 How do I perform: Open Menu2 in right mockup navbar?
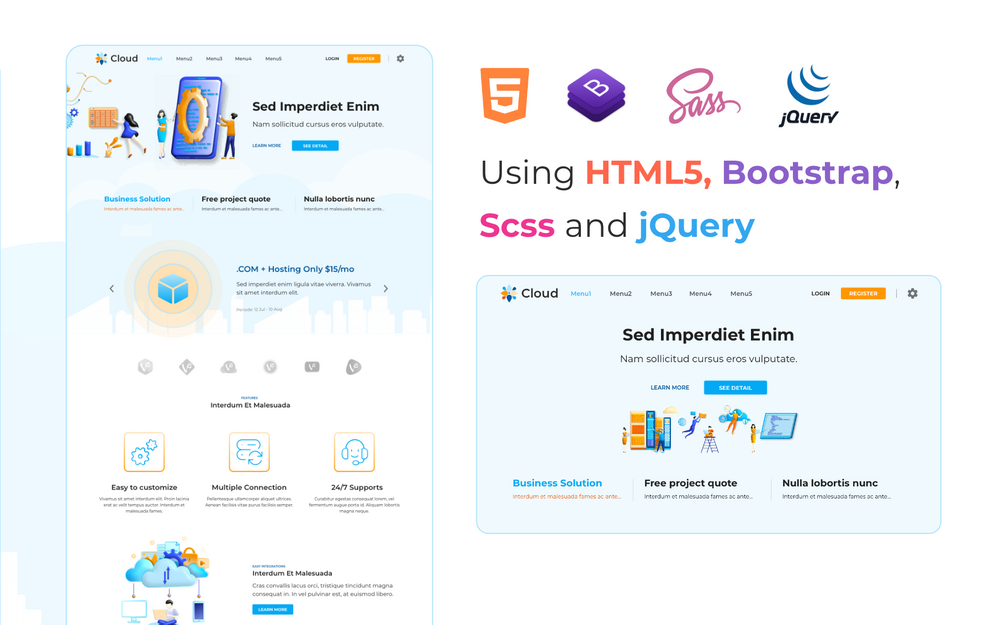(x=620, y=294)
